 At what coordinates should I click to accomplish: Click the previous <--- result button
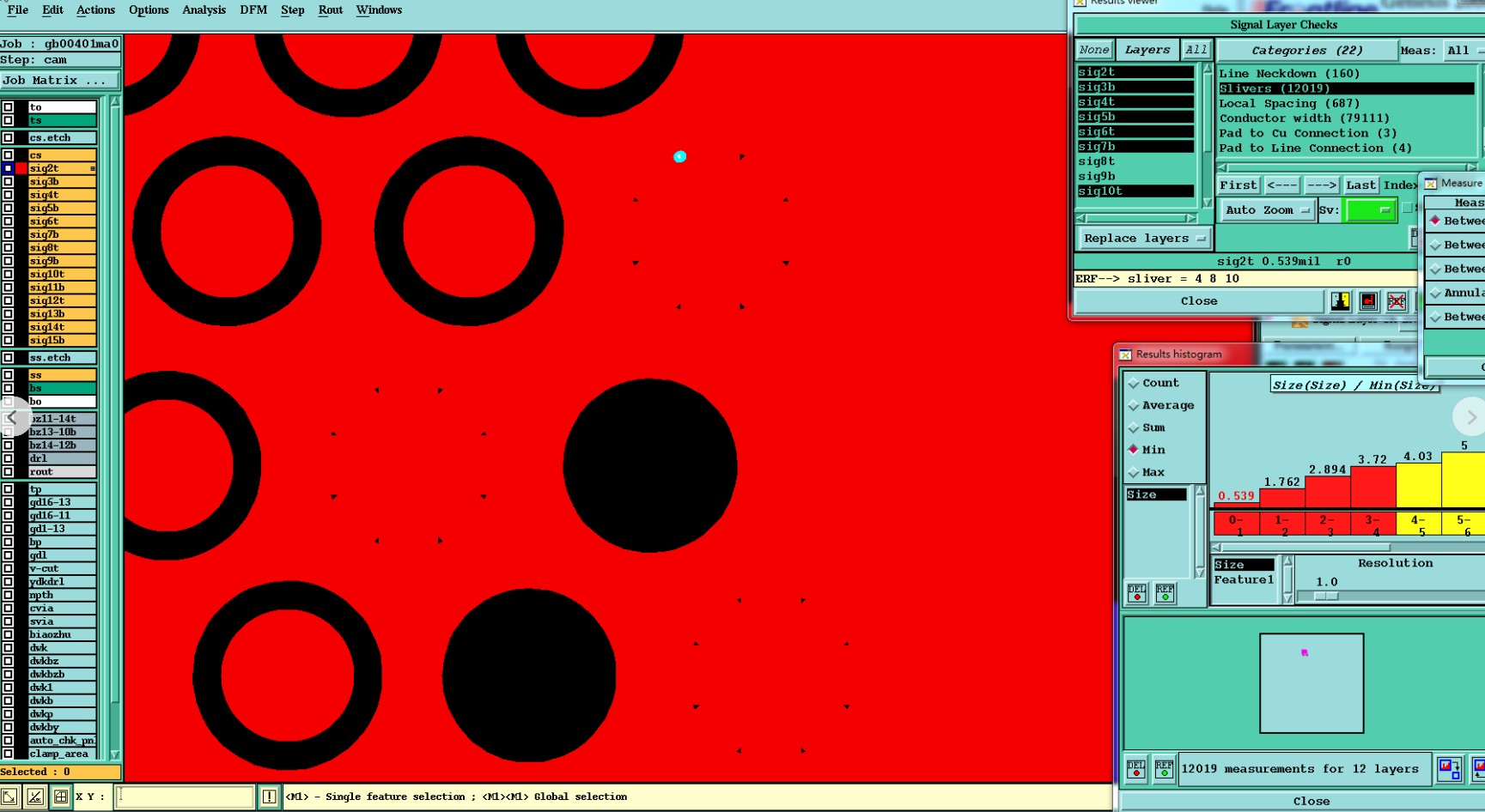pos(1281,185)
